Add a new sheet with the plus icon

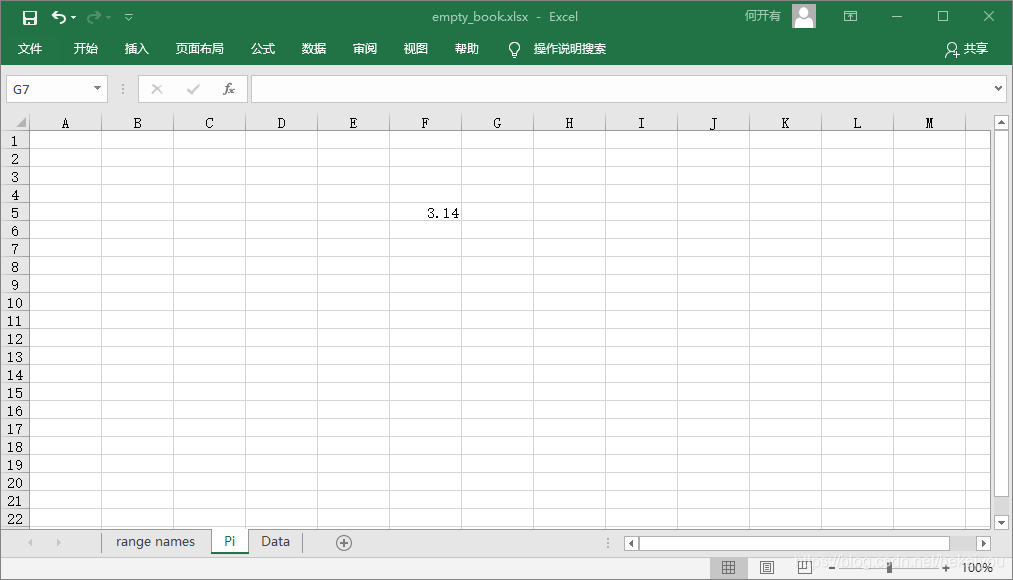344,543
